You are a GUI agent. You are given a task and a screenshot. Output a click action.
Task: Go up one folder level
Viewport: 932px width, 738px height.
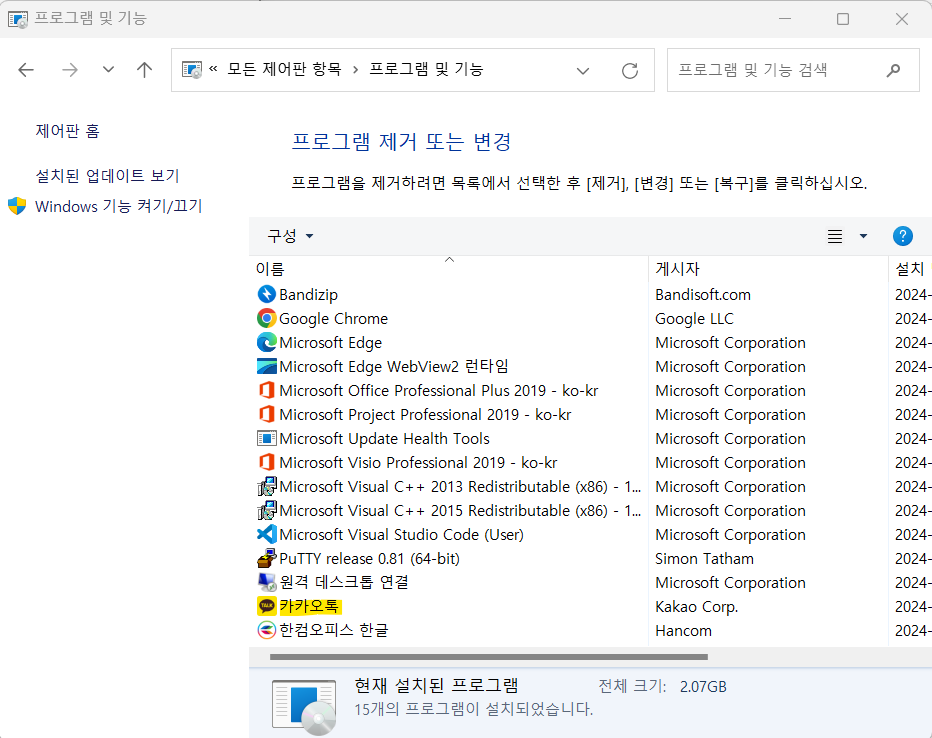click(144, 70)
